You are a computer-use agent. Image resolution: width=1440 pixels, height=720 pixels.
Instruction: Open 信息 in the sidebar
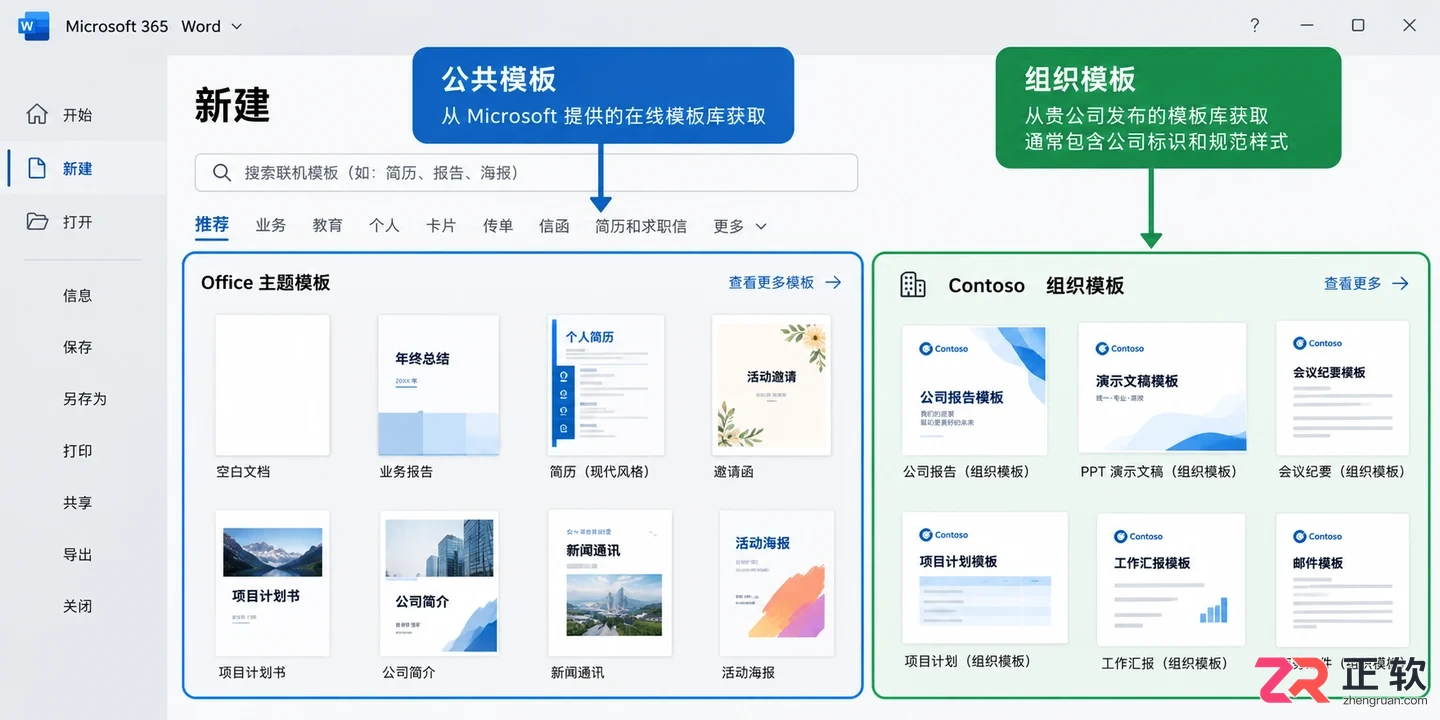pos(77,295)
